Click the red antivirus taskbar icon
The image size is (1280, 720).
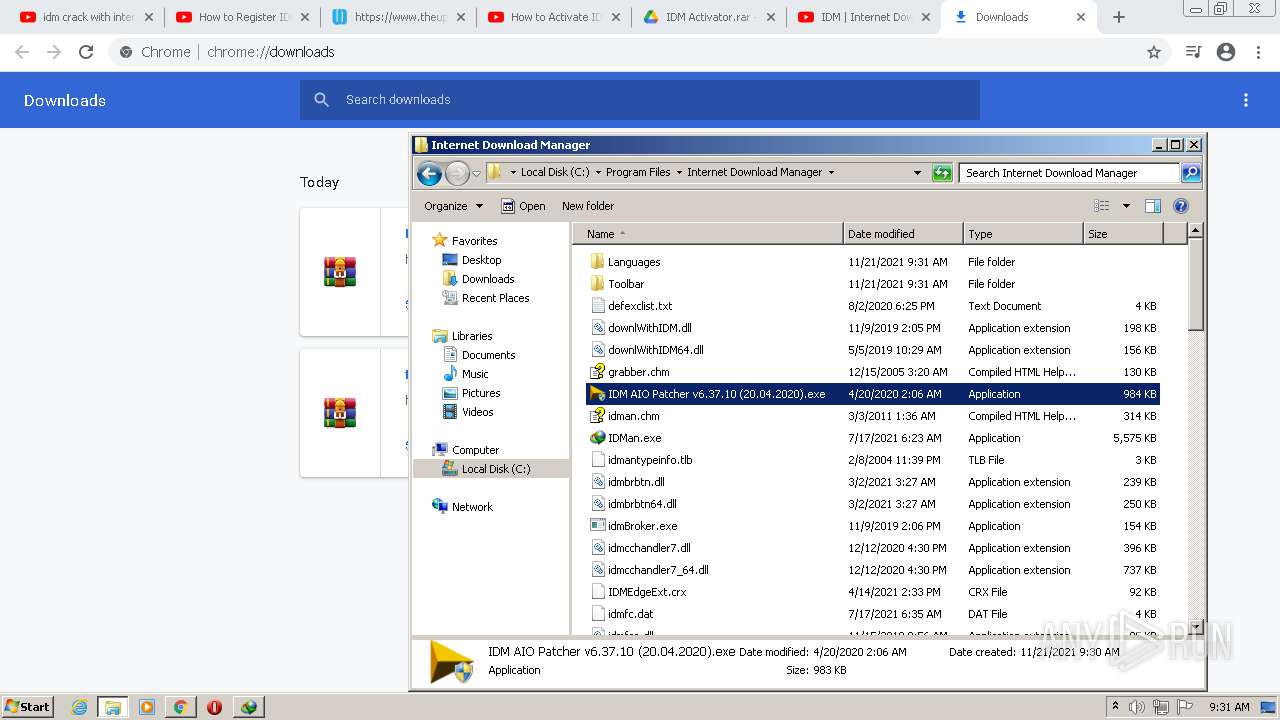point(214,707)
